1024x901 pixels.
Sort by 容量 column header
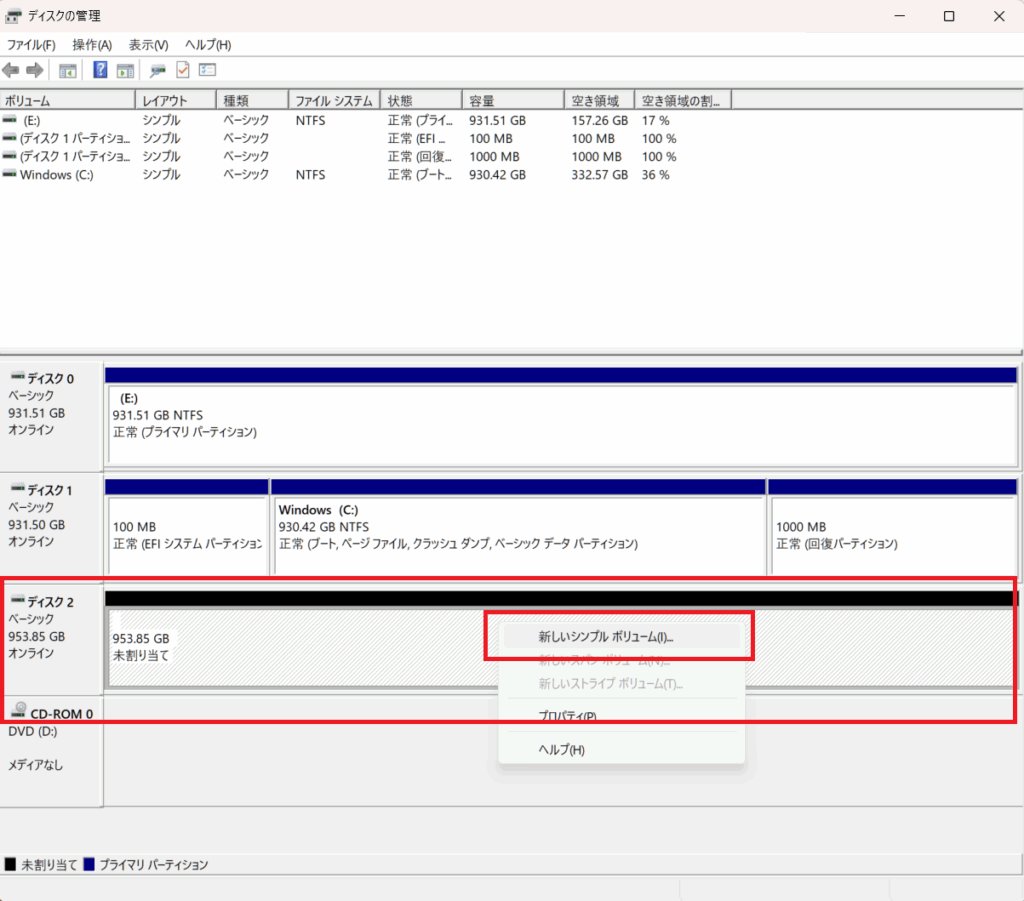[513, 101]
